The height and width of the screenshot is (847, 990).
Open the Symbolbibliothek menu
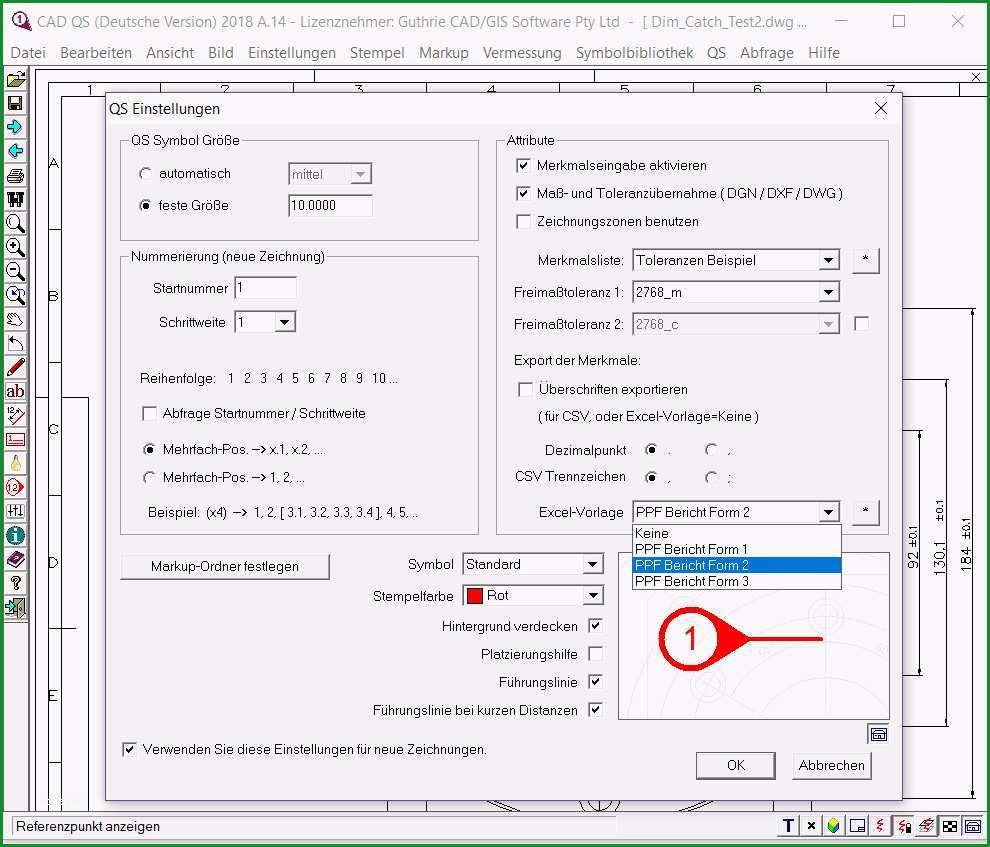tap(634, 53)
